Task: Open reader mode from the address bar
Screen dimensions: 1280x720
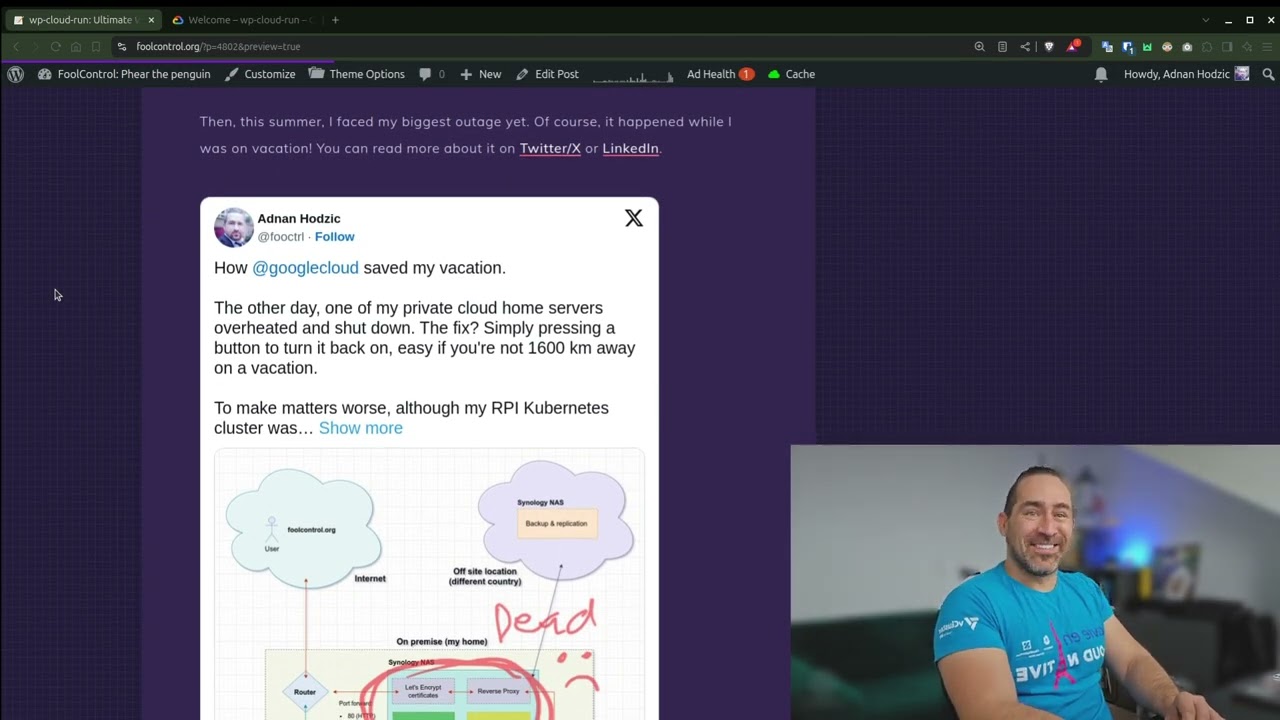Action: [x=1002, y=46]
